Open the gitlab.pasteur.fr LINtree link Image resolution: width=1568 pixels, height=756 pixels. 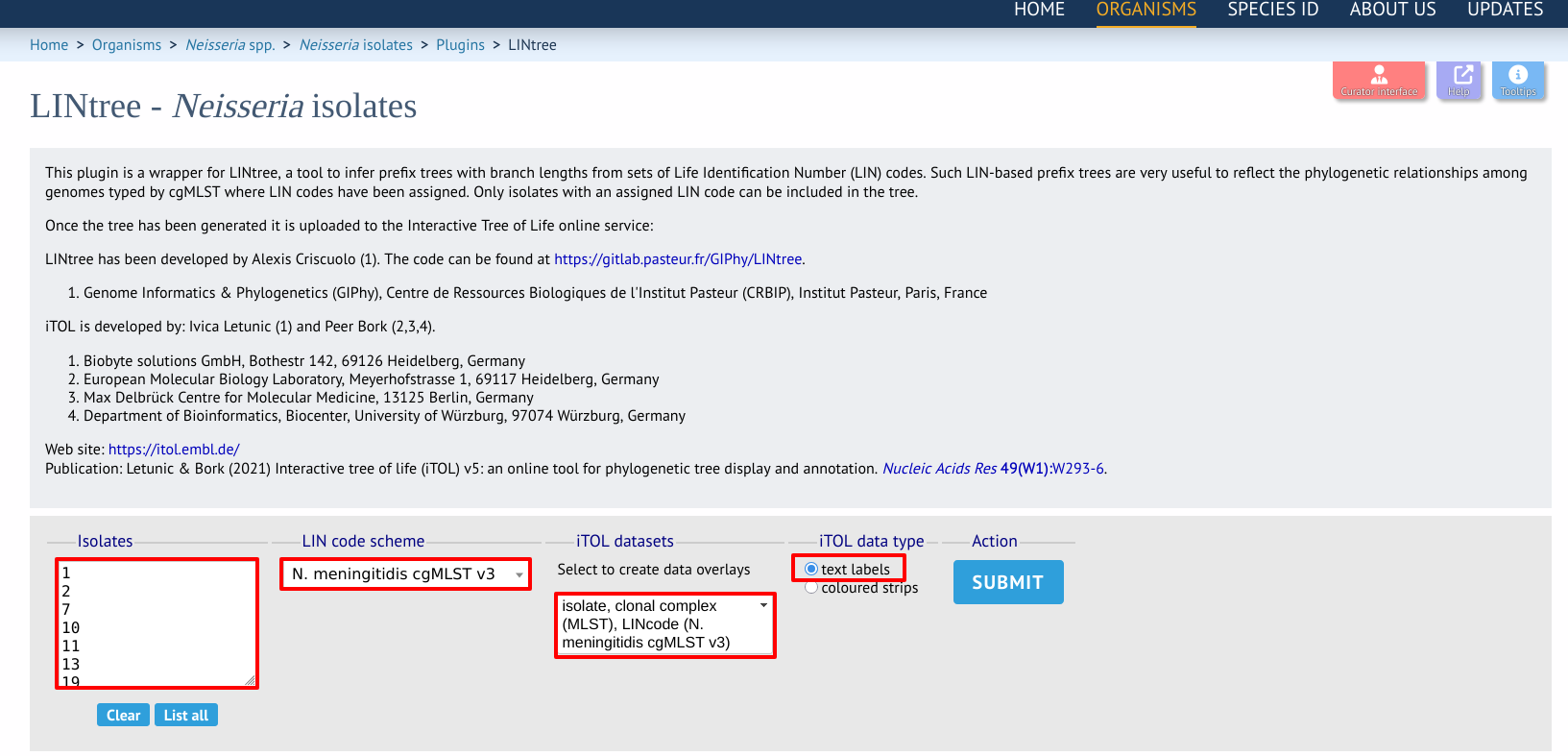click(678, 259)
